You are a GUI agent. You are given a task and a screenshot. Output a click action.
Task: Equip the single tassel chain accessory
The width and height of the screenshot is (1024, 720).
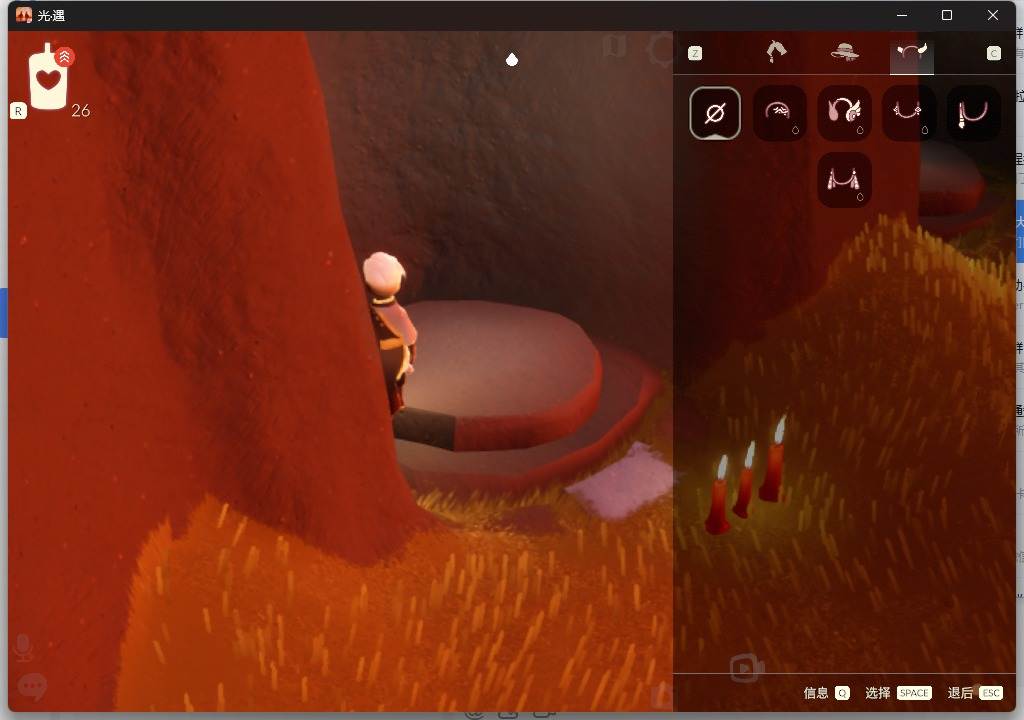973,113
